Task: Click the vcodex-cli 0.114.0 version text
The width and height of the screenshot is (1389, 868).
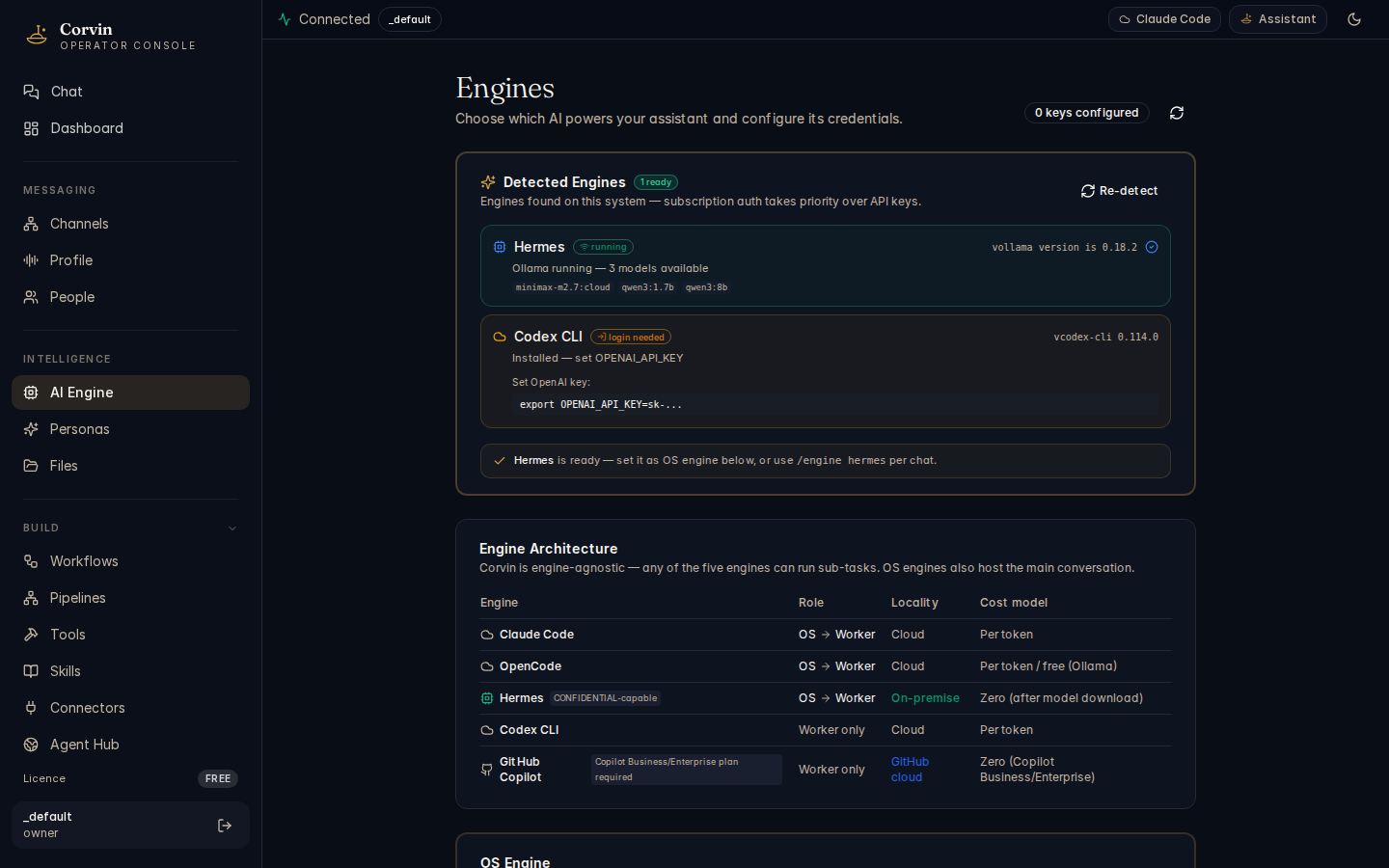Action: pyautogui.click(x=1106, y=337)
